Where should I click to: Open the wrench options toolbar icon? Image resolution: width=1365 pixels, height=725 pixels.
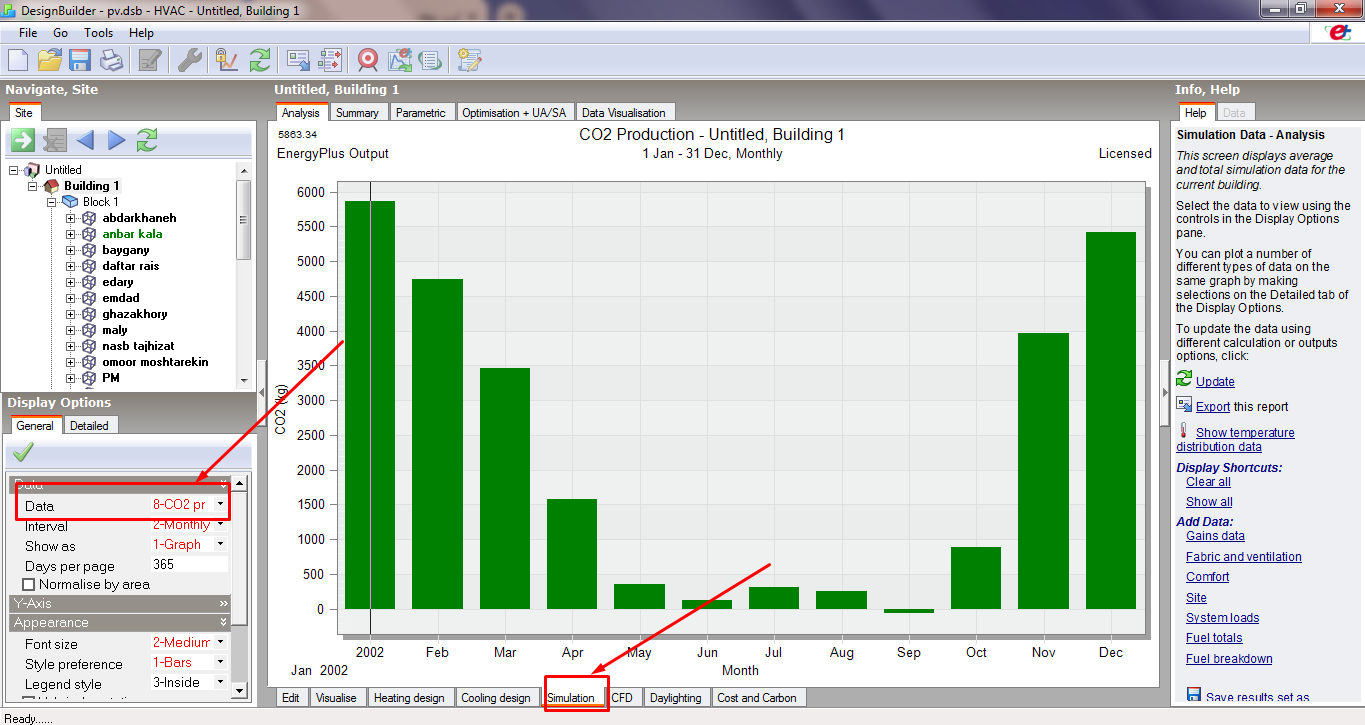click(x=189, y=60)
